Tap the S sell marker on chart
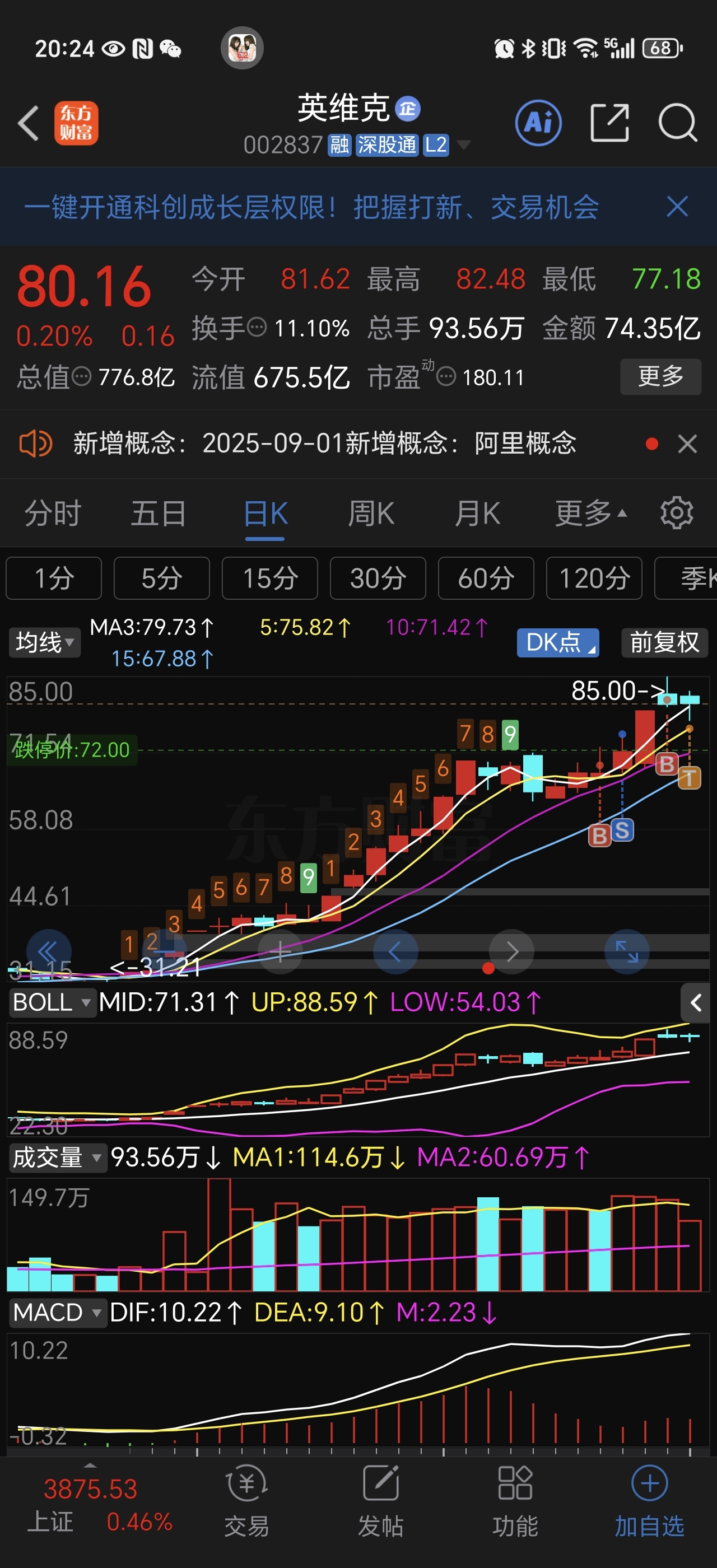717x1568 pixels. tap(622, 830)
